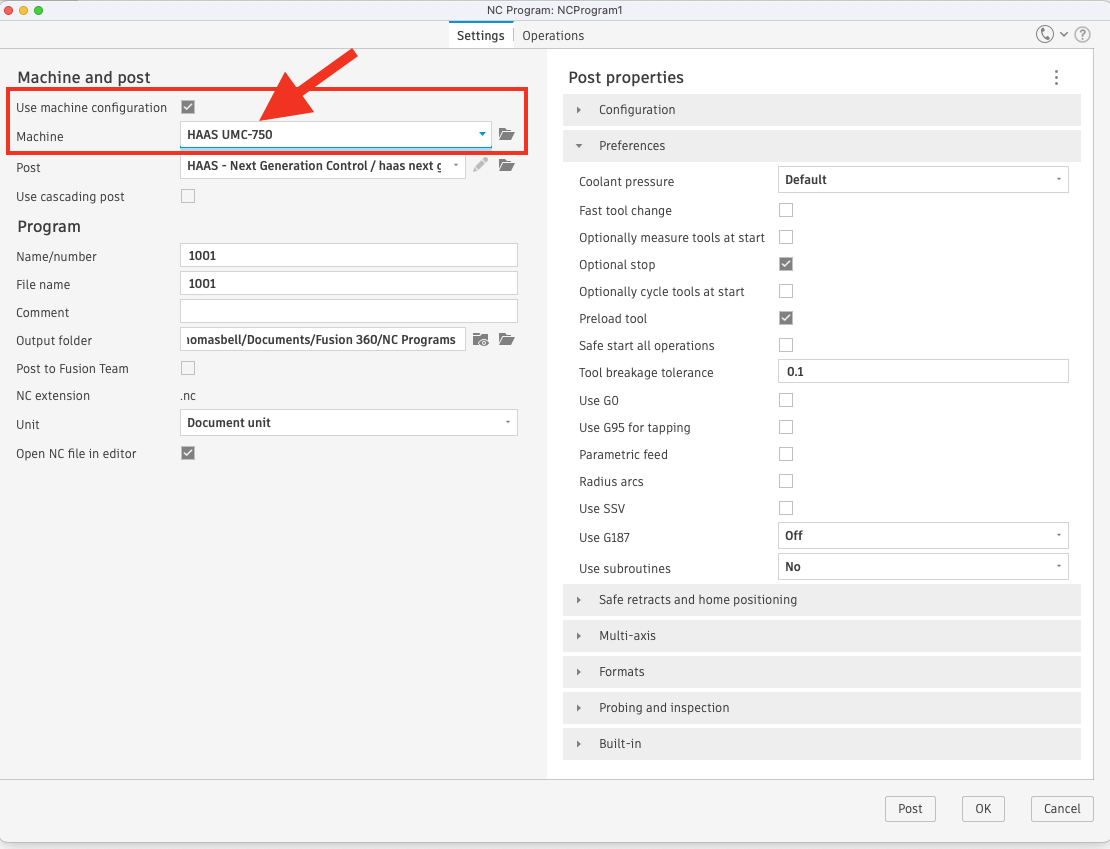Enable the Use SSV checkbox
1110x849 pixels.
[786, 508]
